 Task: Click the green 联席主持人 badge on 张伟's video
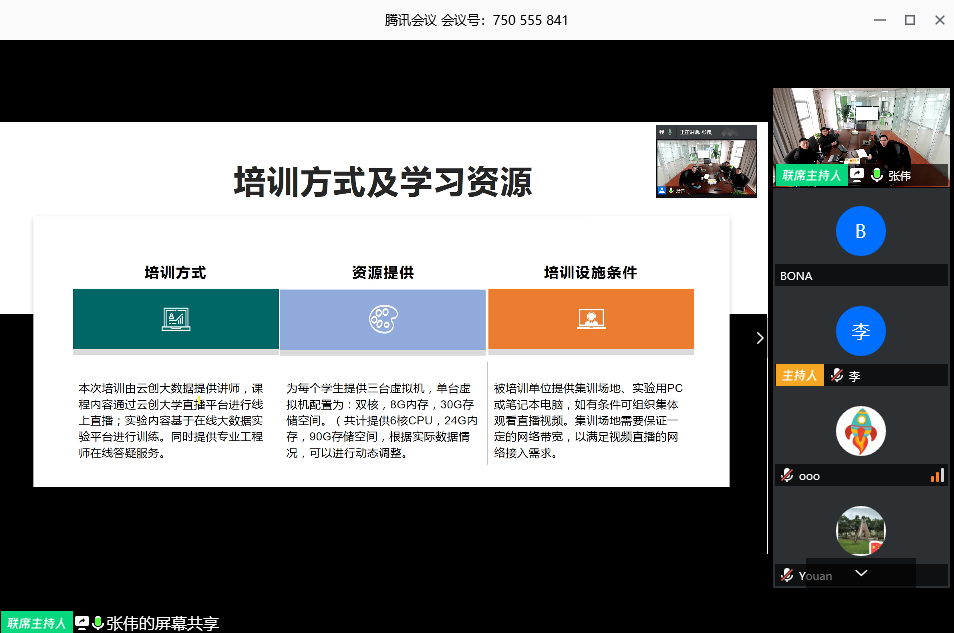click(x=811, y=175)
